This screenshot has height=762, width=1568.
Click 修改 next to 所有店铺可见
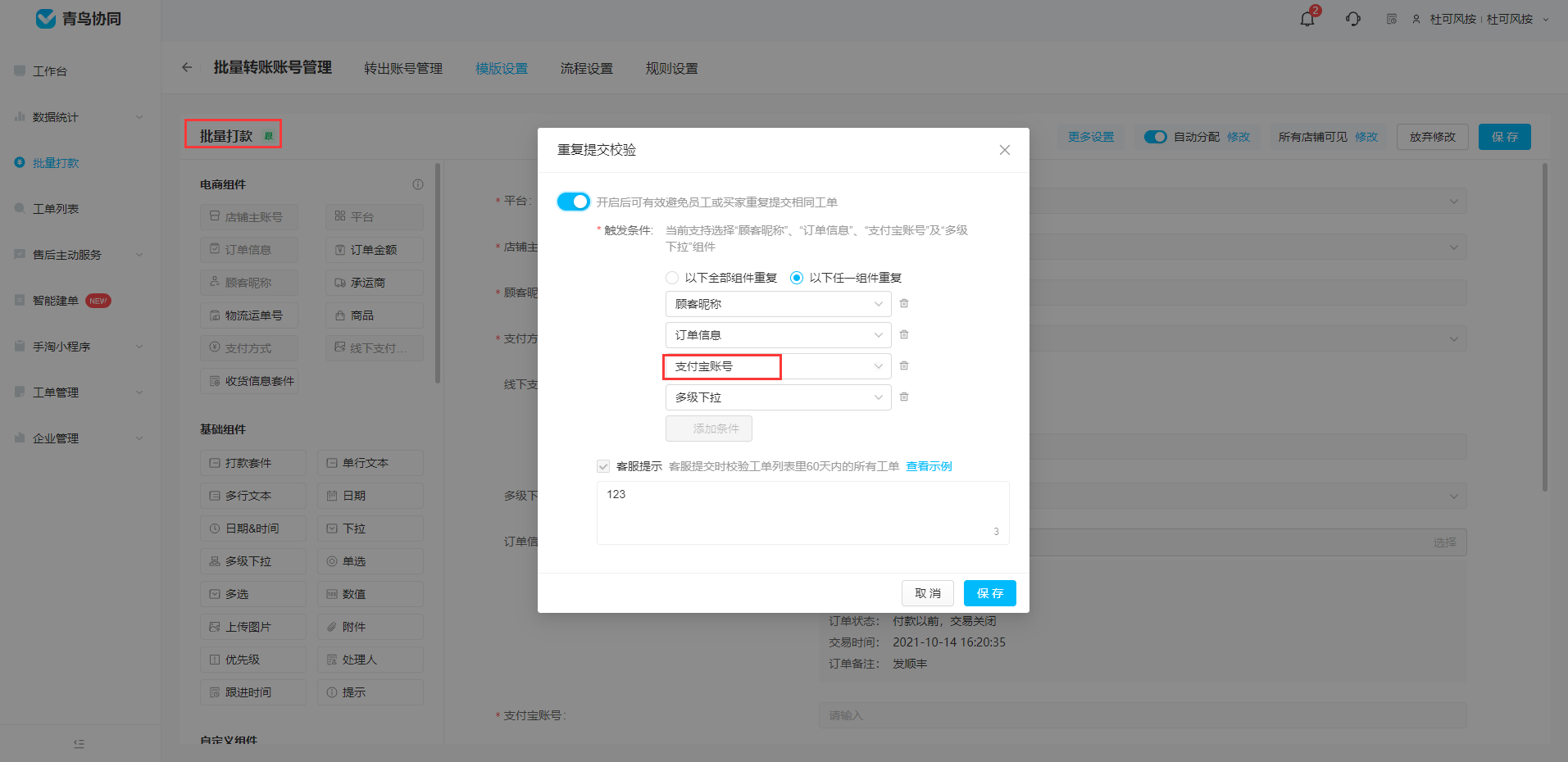click(1366, 137)
